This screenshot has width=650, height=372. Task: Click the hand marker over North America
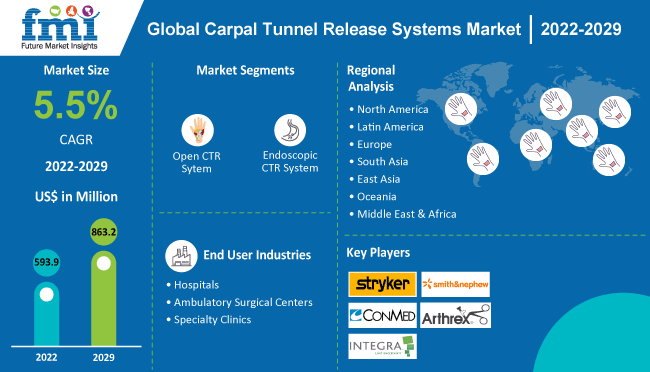461,109
